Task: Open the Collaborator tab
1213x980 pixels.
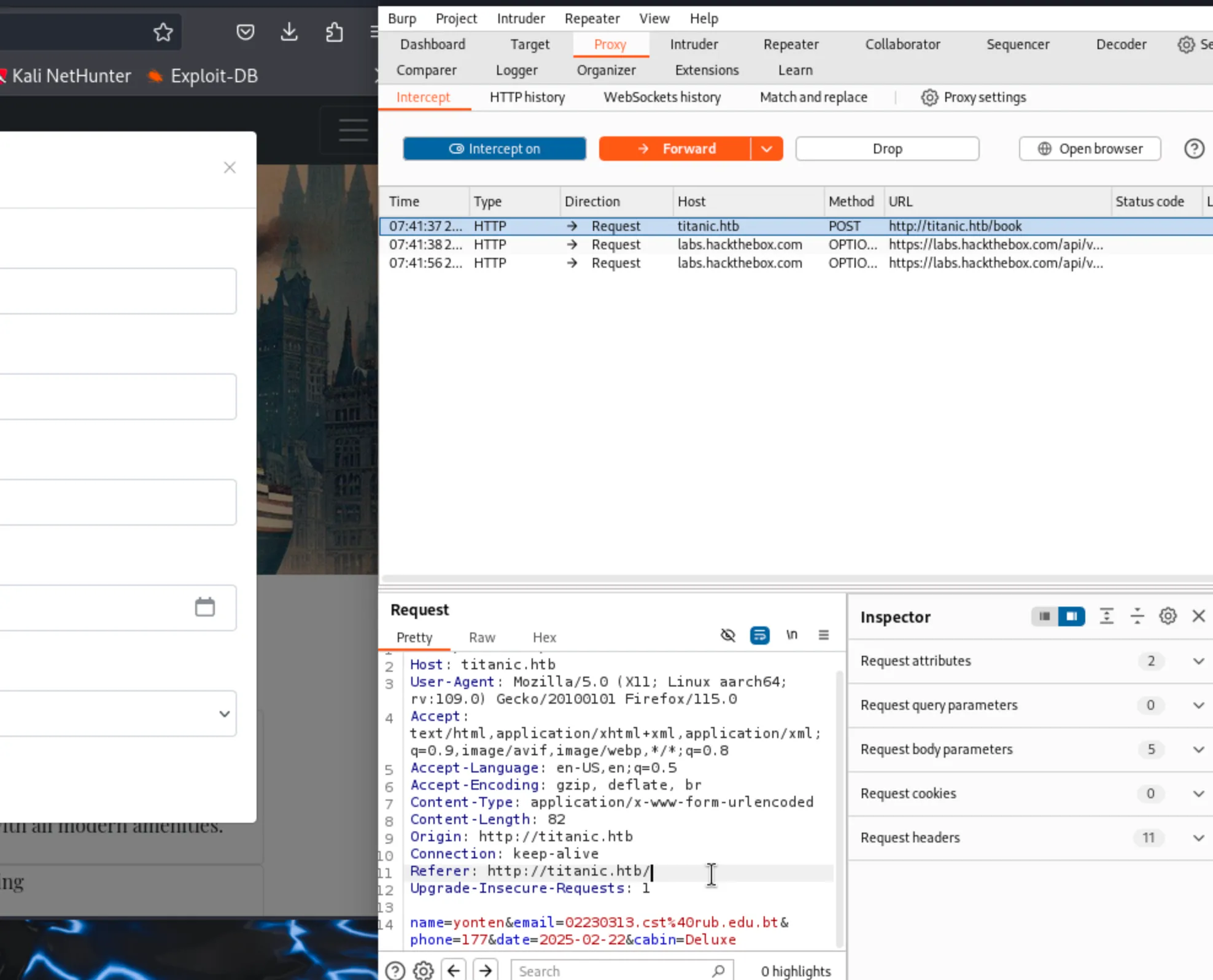Action: (x=902, y=45)
